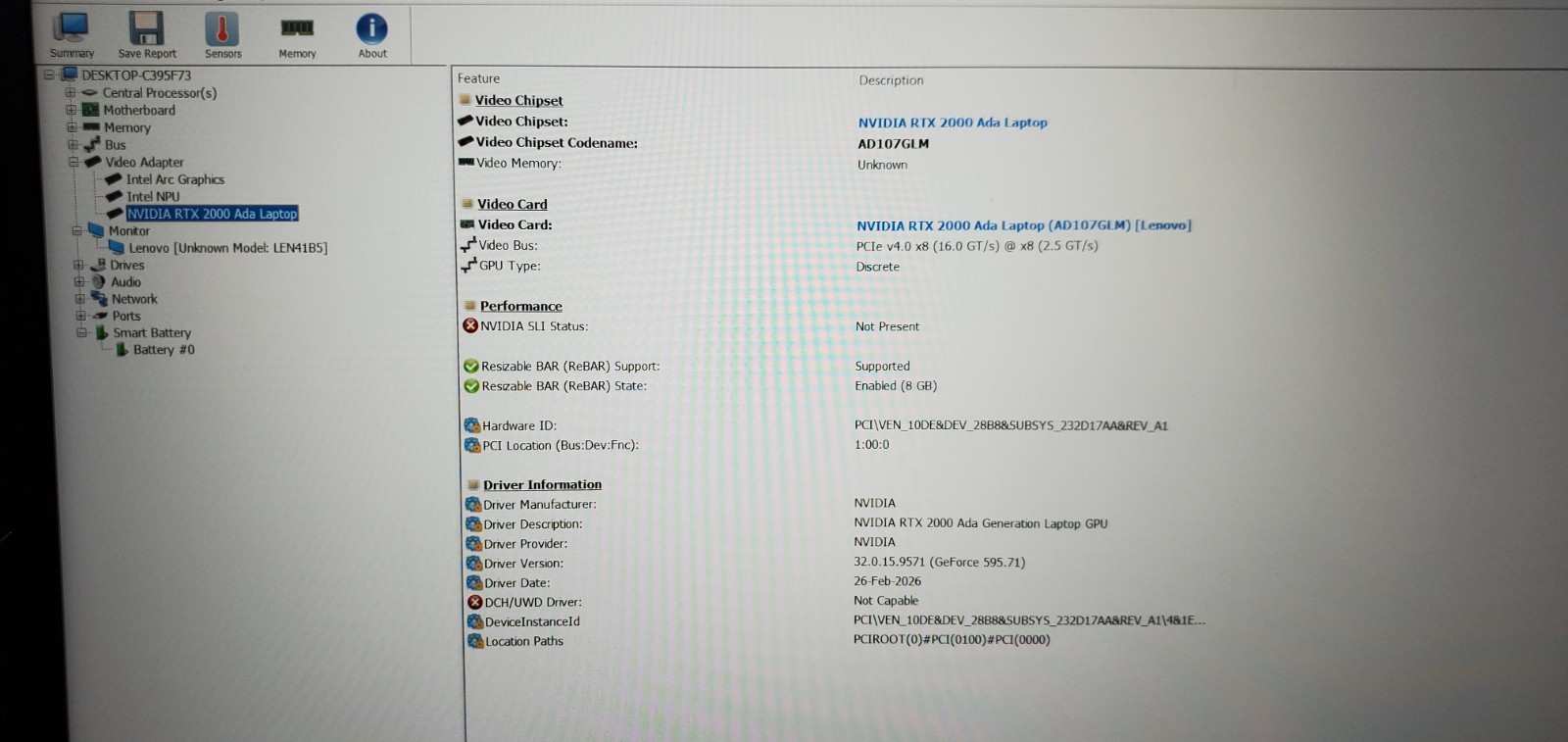Click the ReBAR State green check icon
The image size is (1568, 742).
tap(471, 386)
